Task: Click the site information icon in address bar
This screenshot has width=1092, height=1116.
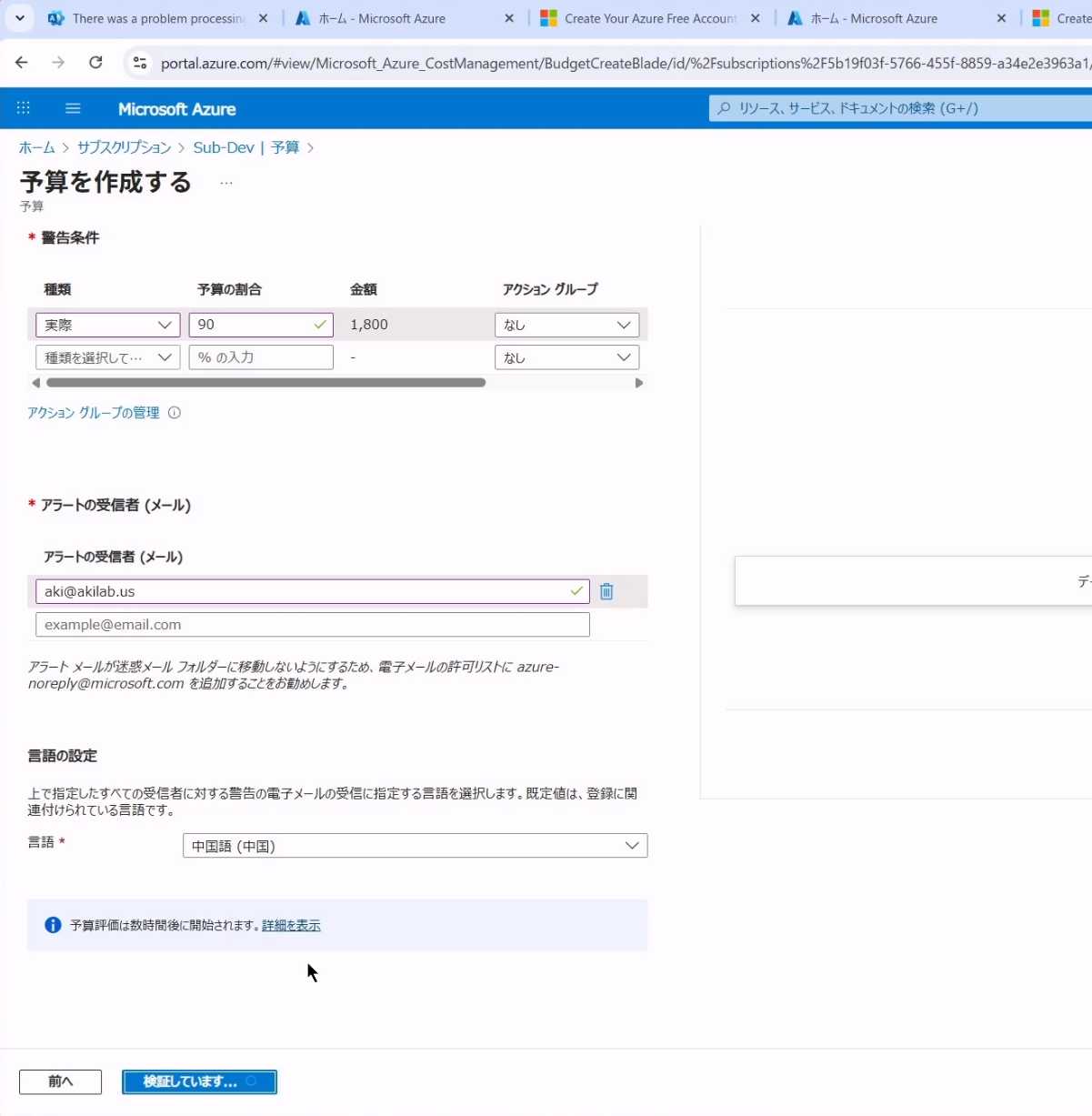Action: click(x=139, y=63)
